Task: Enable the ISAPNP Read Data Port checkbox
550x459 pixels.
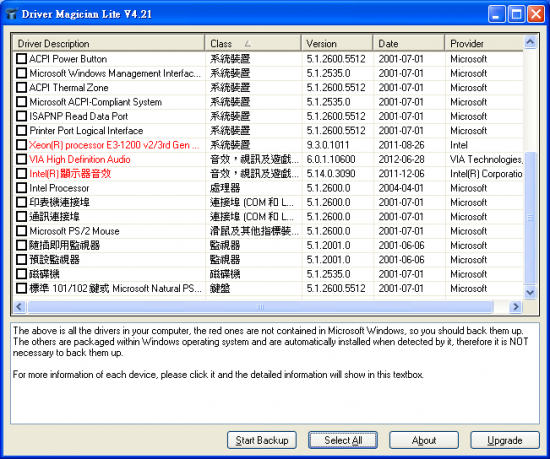Action: (x=21, y=116)
